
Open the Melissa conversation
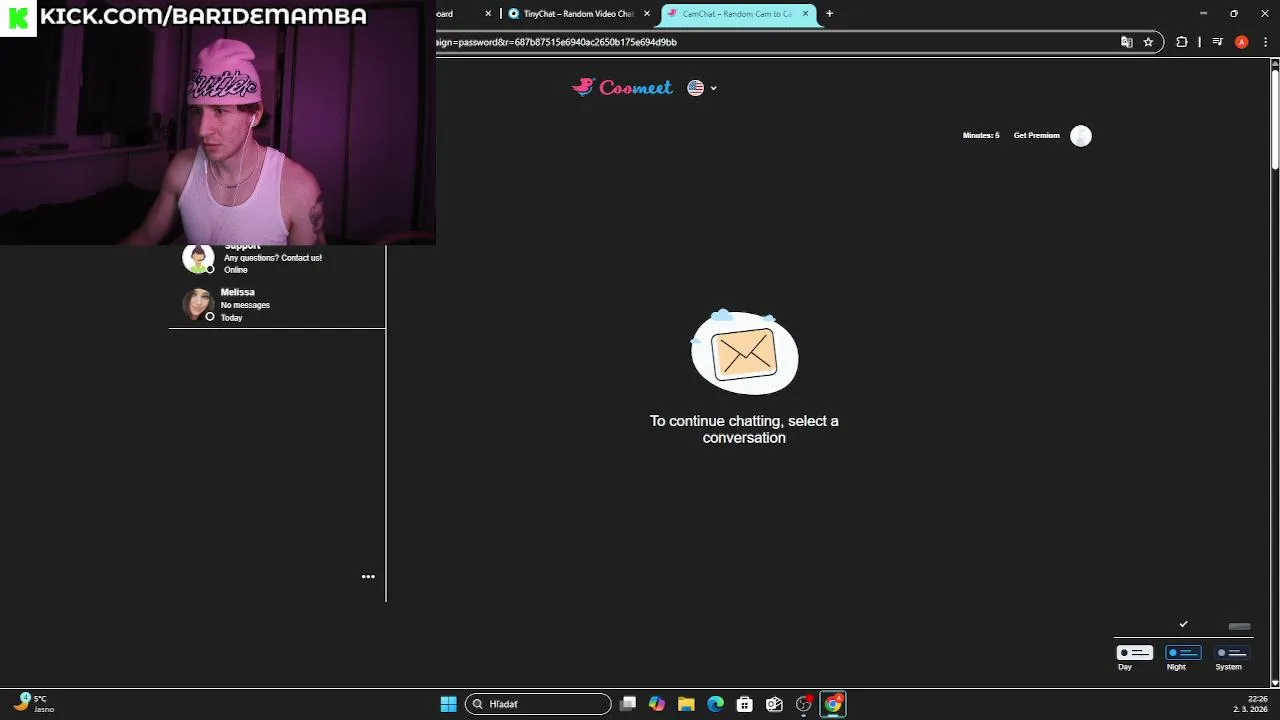pos(277,304)
